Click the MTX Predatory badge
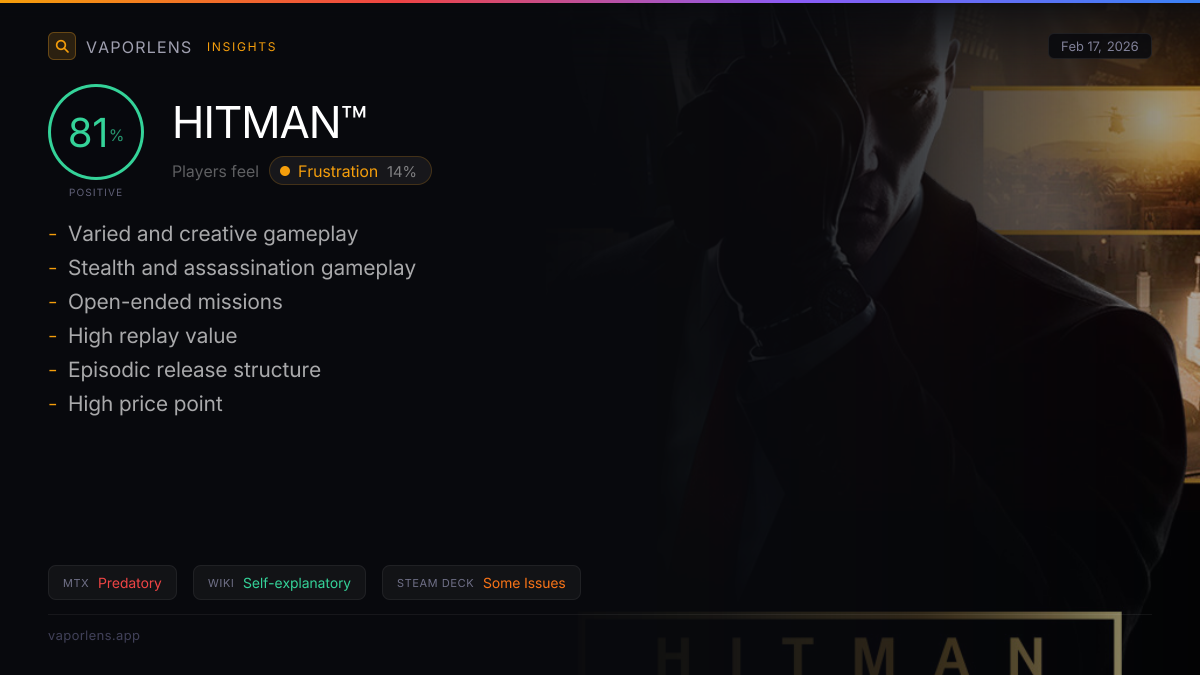The height and width of the screenshot is (675, 1200). pos(112,583)
